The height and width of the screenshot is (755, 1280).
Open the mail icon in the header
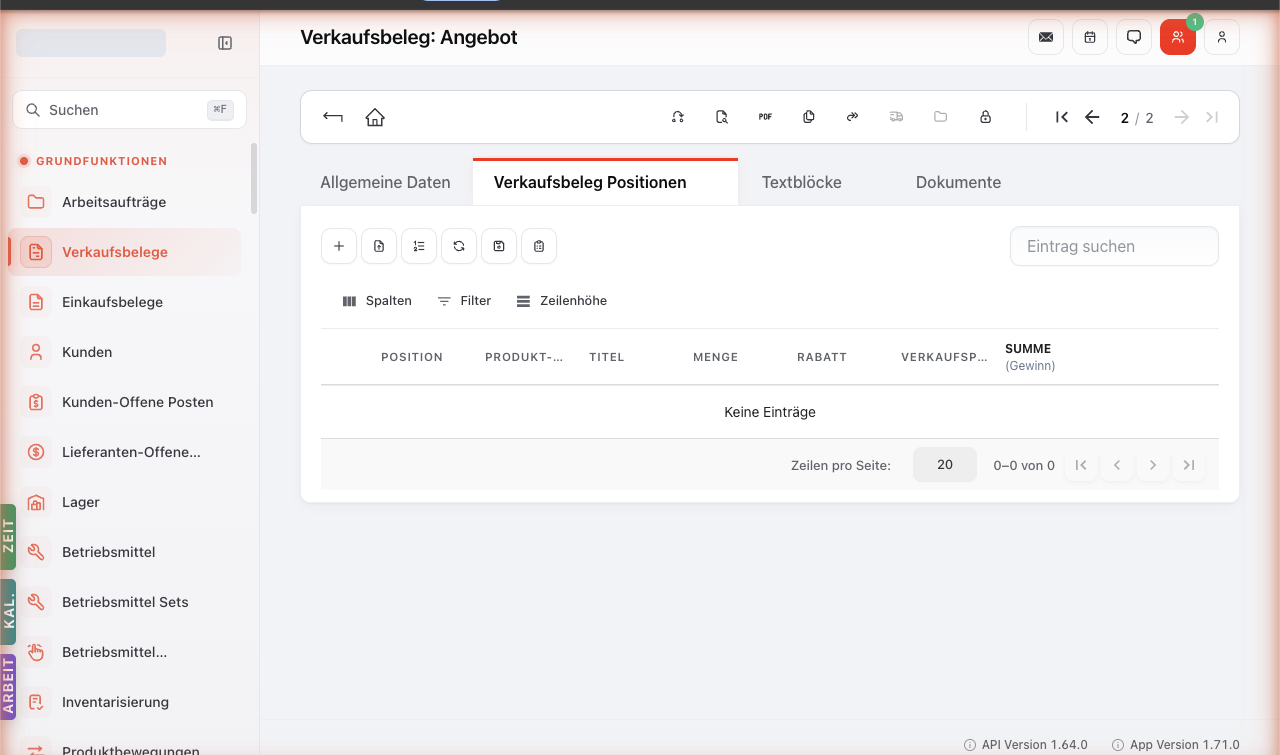(1046, 37)
